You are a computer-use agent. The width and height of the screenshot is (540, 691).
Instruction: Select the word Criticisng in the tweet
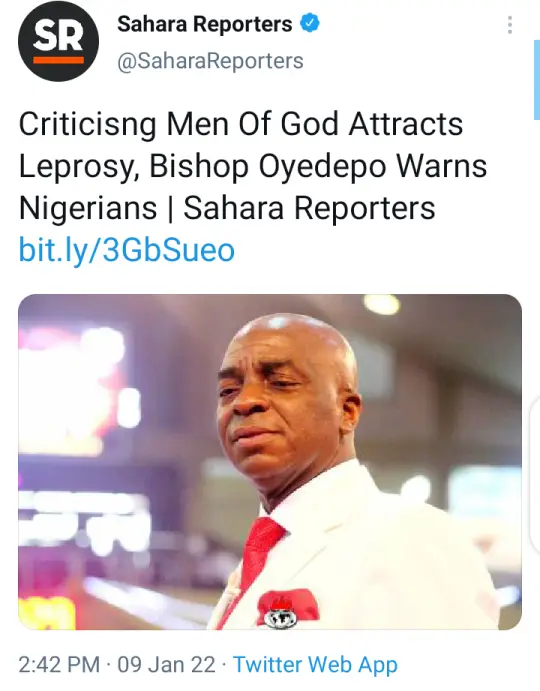(87, 125)
